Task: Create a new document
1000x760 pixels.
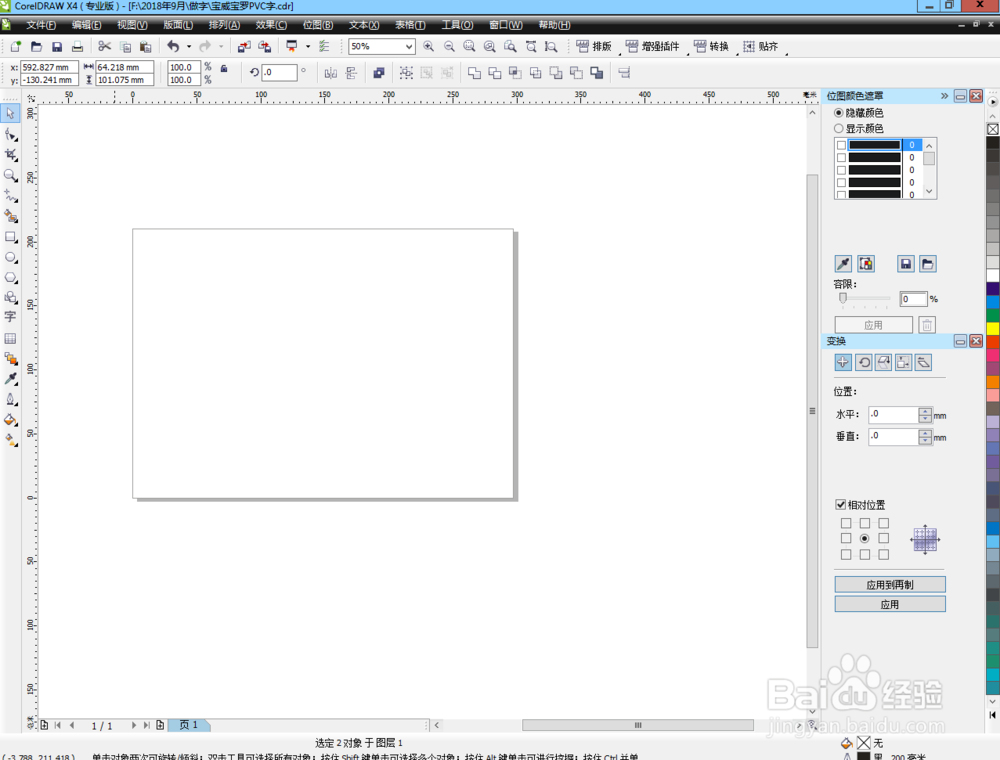Action: coord(16,47)
